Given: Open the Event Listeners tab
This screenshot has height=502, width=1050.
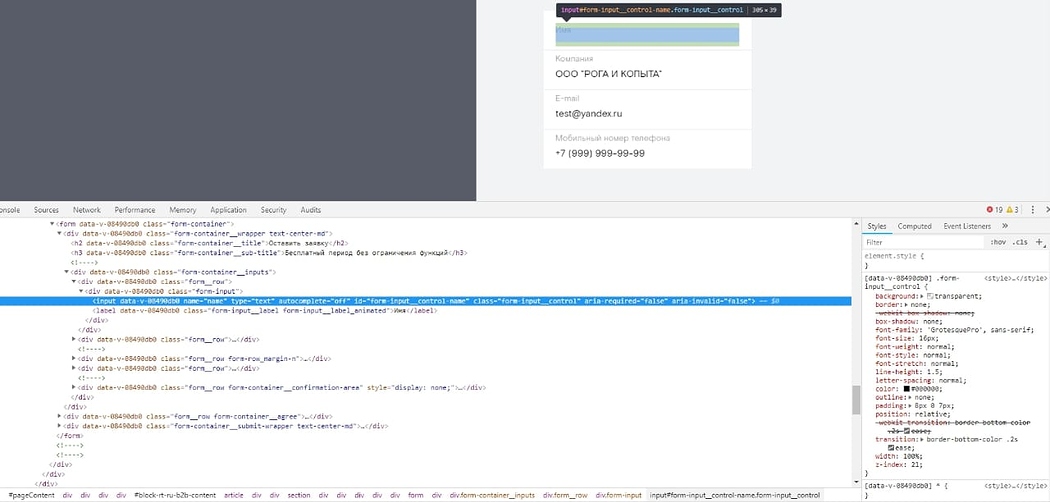Looking at the screenshot, I should 967,226.
